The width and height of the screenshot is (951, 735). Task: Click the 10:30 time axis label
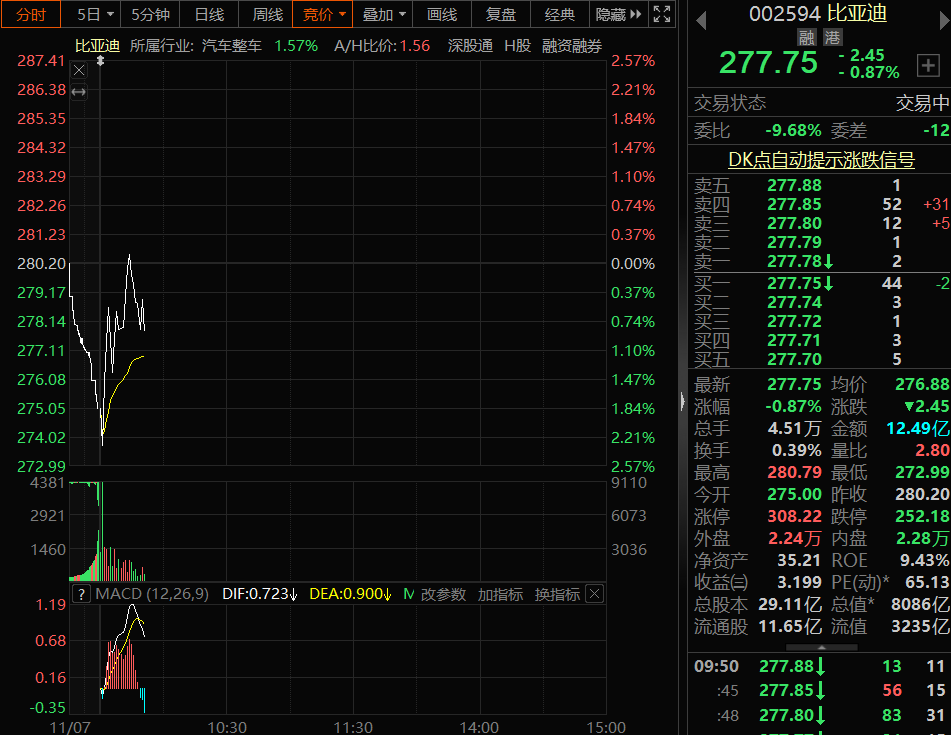coord(227,727)
